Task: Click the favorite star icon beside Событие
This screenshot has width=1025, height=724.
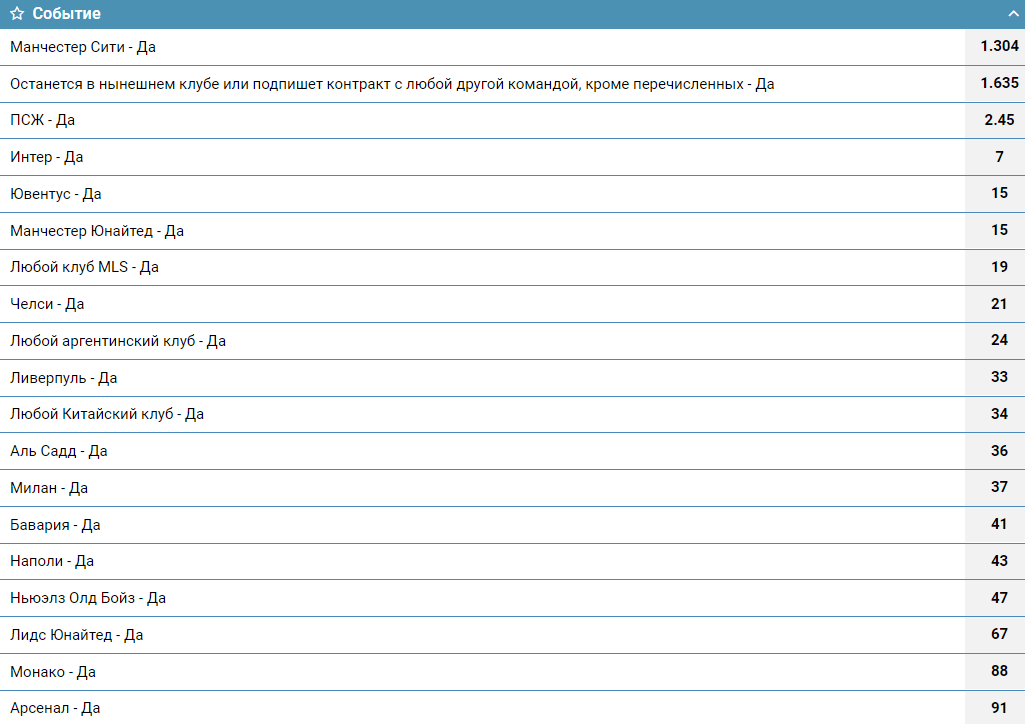Action: [x=17, y=14]
